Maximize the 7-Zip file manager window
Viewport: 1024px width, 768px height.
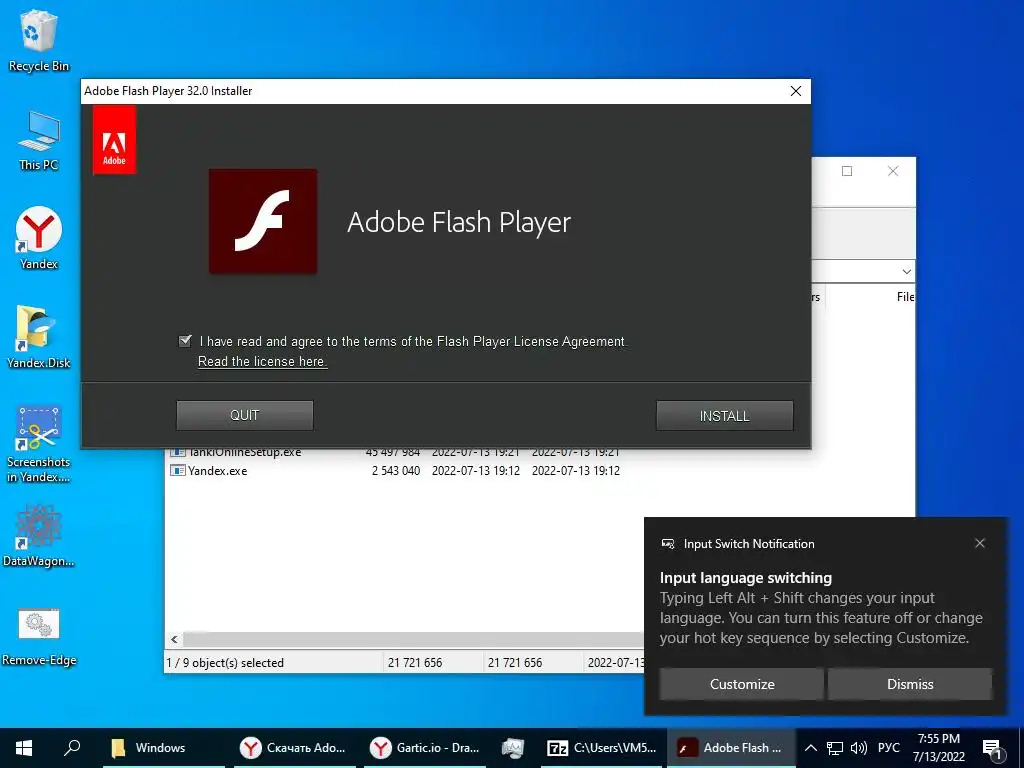click(847, 171)
